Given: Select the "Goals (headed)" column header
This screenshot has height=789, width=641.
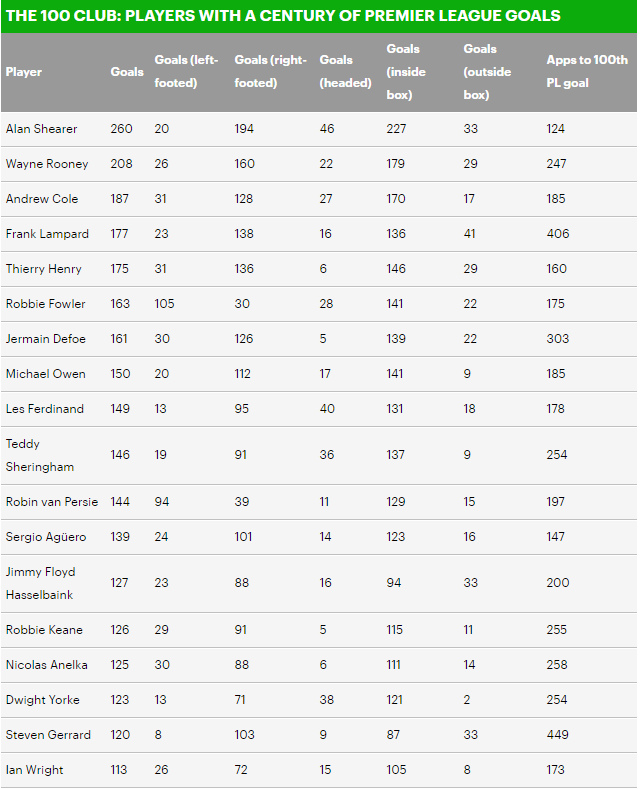Looking at the screenshot, I should (x=345, y=72).
